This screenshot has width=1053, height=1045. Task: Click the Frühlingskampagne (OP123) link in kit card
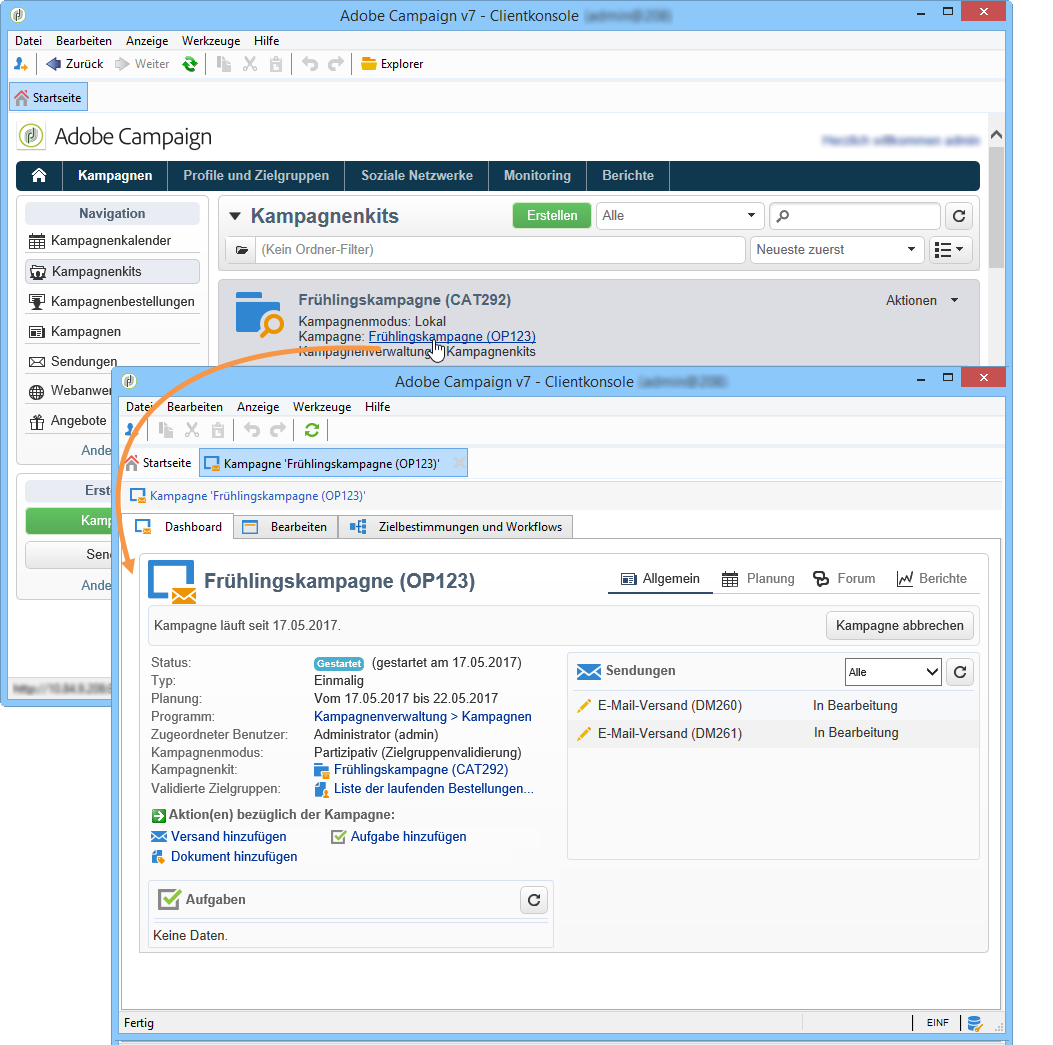452,336
